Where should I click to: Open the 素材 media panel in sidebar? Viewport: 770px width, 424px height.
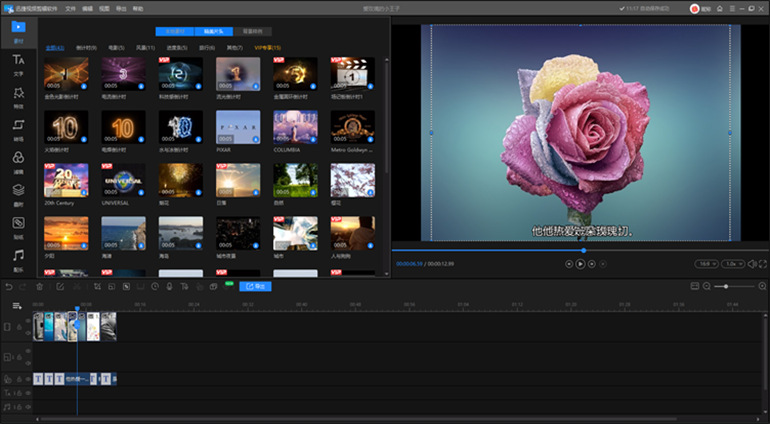(x=18, y=32)
